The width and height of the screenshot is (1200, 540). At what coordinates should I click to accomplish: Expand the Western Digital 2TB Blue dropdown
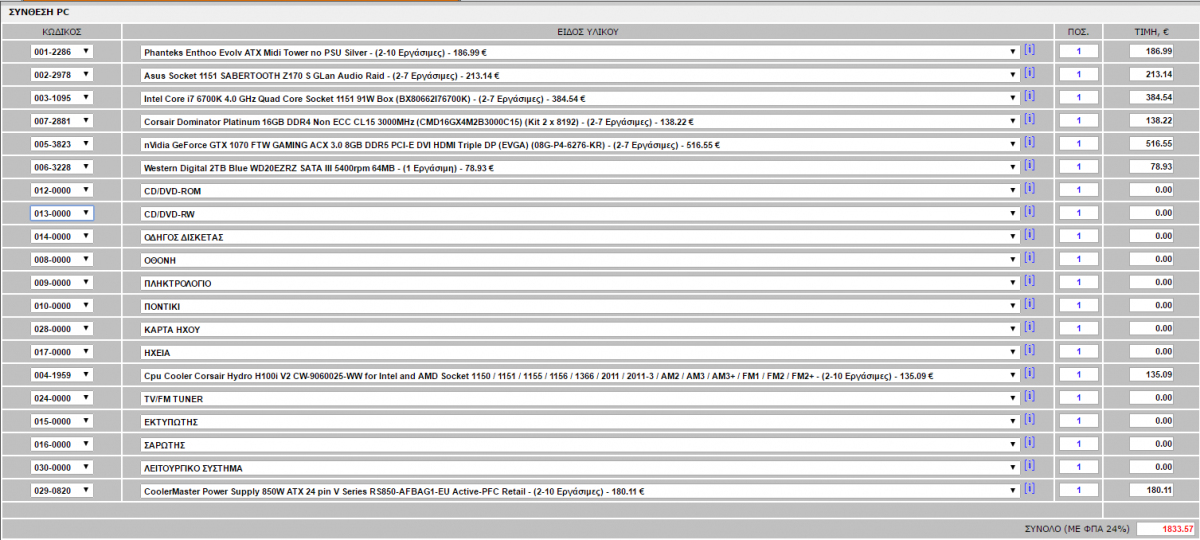[580, 167]
